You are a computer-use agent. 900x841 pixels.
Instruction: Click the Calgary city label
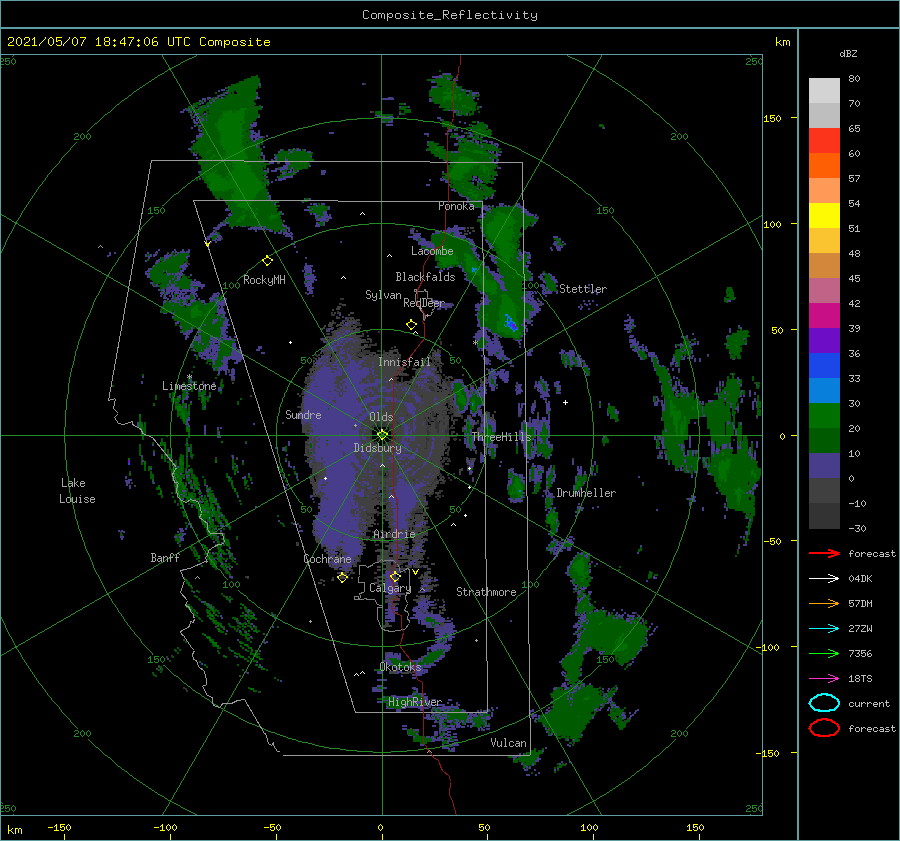click(390, 588)
